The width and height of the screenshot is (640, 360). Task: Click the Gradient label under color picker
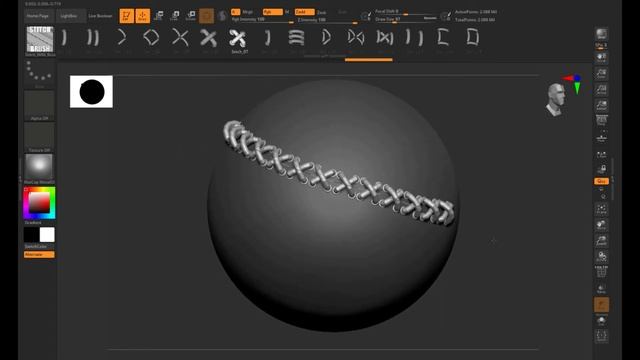pyautogui.click(x=33, y=223)
